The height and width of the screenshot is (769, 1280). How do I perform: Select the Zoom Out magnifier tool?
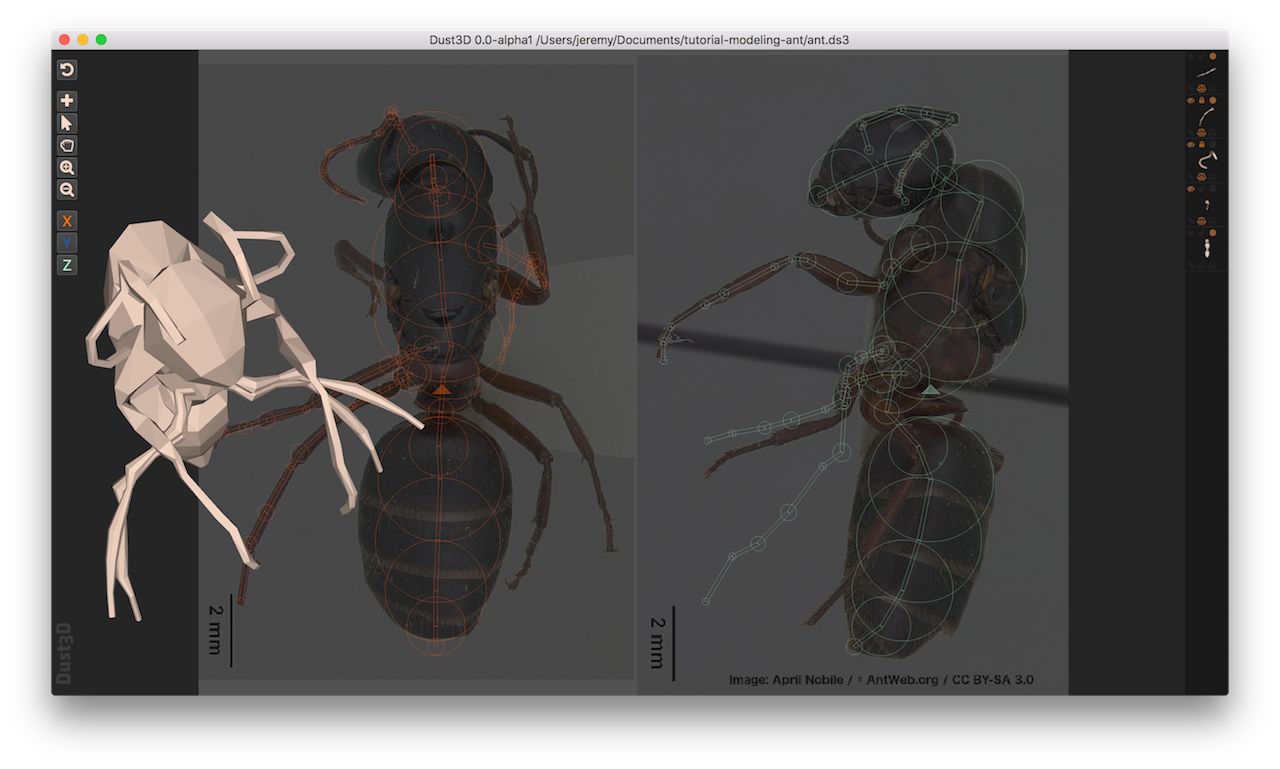tap(66, 189)
